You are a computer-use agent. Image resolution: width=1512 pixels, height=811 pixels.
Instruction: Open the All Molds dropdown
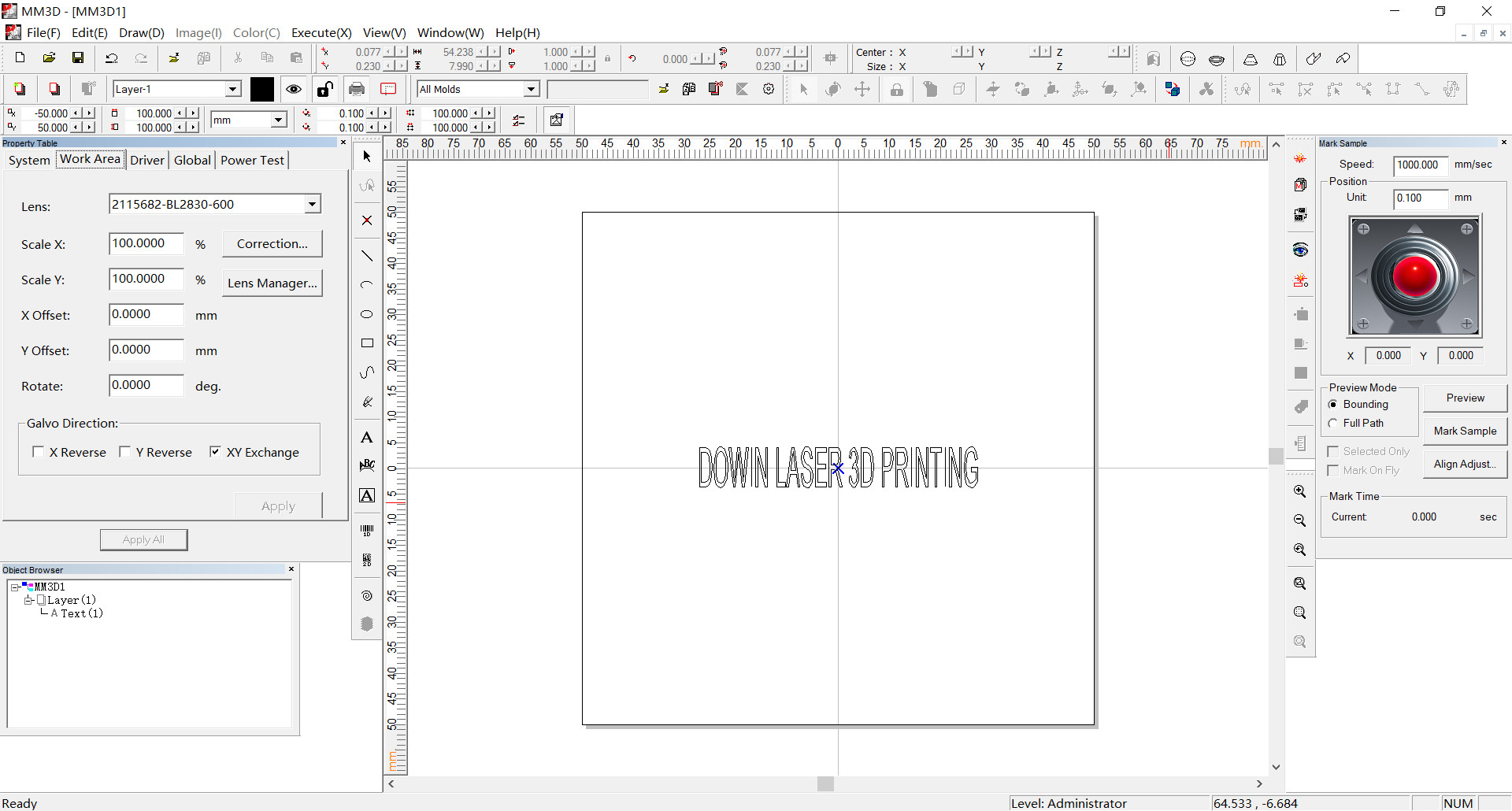pos(531,90)
